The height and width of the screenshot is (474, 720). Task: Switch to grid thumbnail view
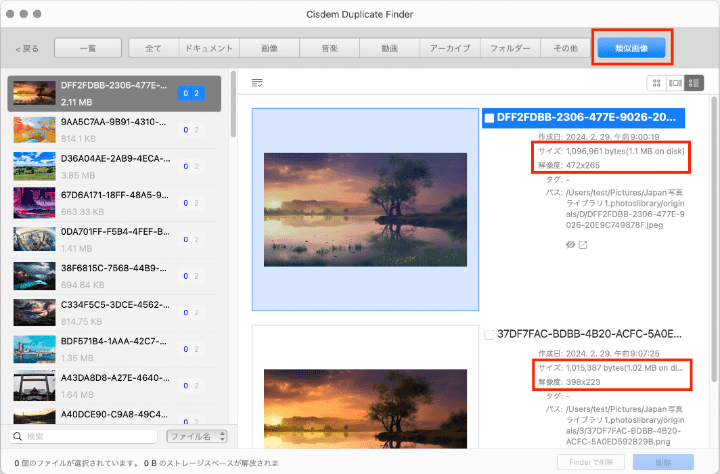(x=658, y=82)
